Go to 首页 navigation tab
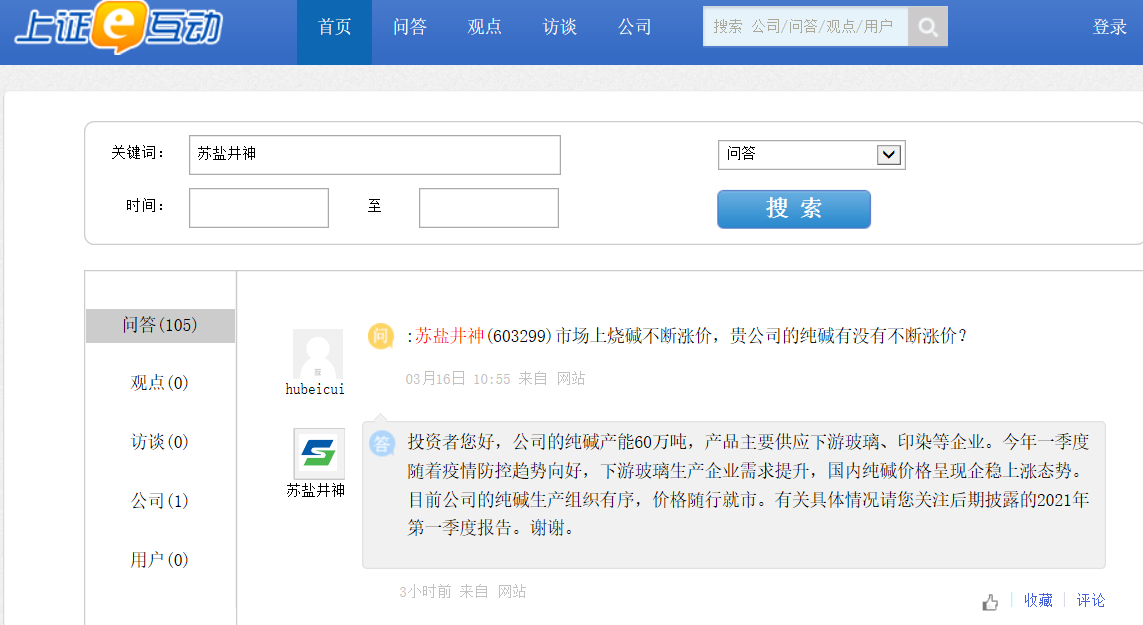This screenshot has width=1143, height=625. [x=334, y=28]
